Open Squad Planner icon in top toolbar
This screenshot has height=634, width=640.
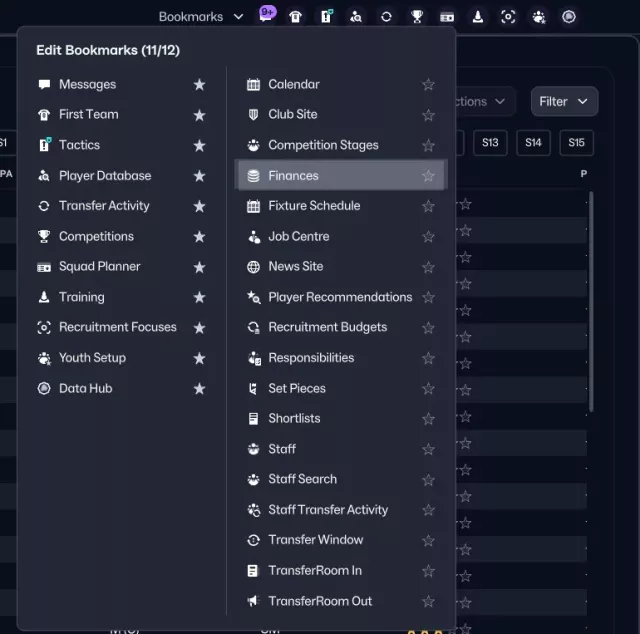(447, 17)
